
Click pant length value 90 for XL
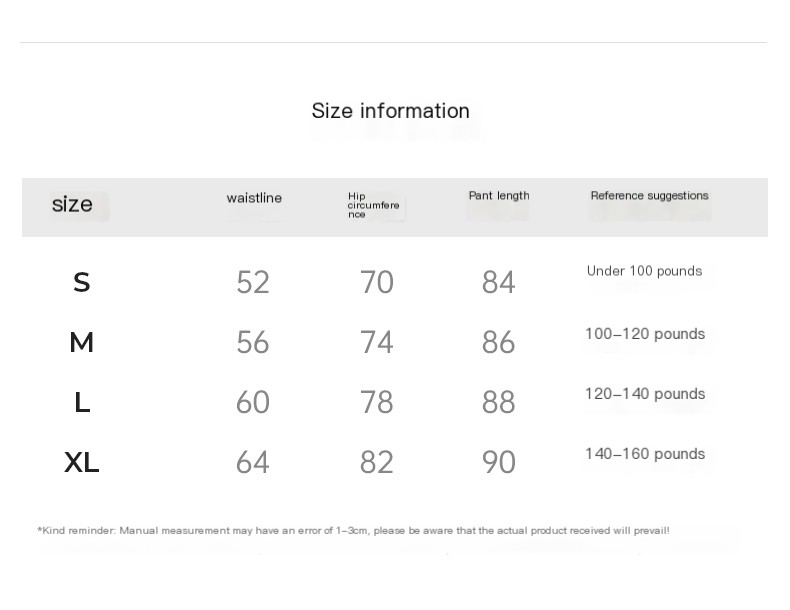[x=498, y=462]
